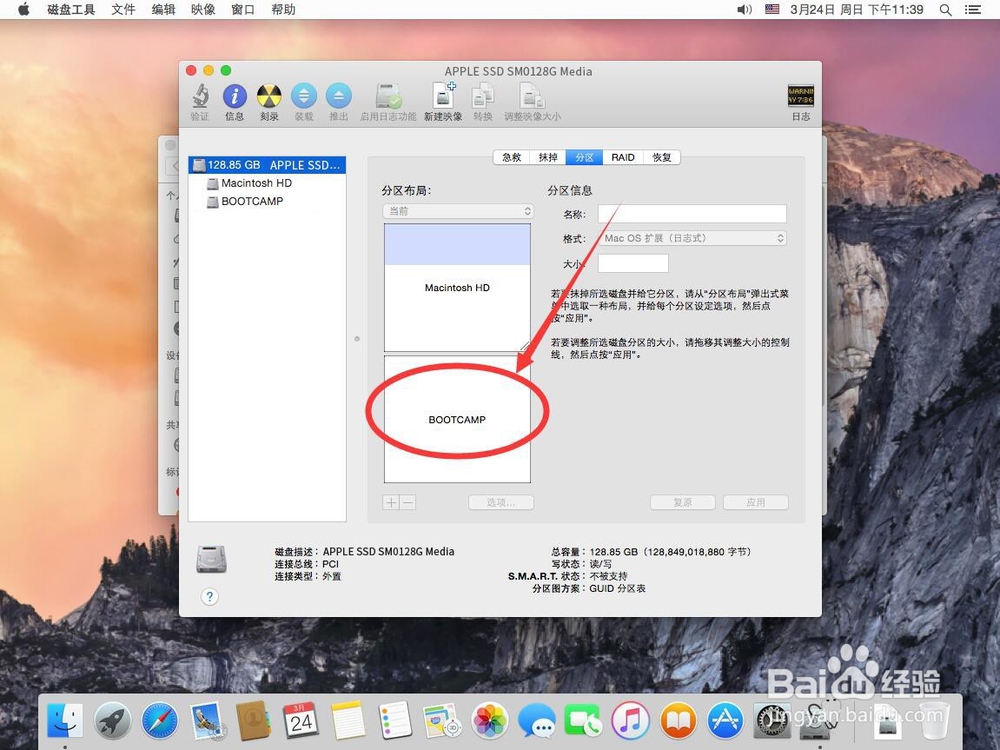
Task: Click the 'GUID 分区表' text
Action: [617, 589]
